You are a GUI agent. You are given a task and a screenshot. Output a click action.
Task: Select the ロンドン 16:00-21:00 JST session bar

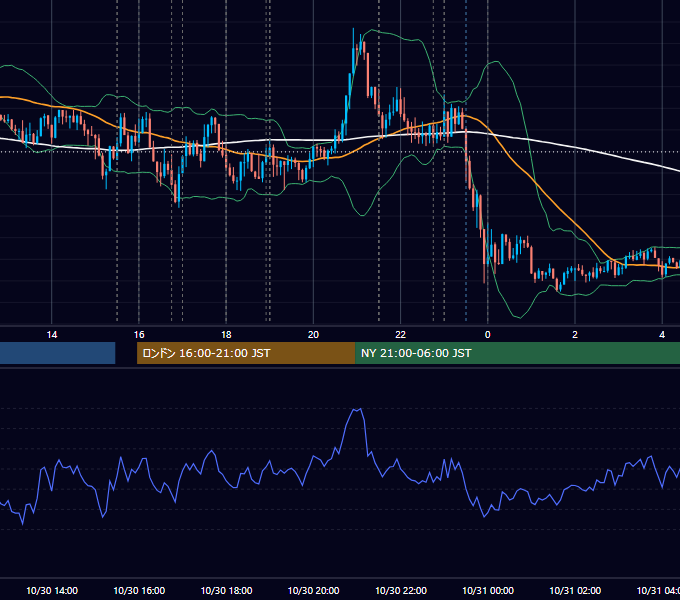pos(246,353)
